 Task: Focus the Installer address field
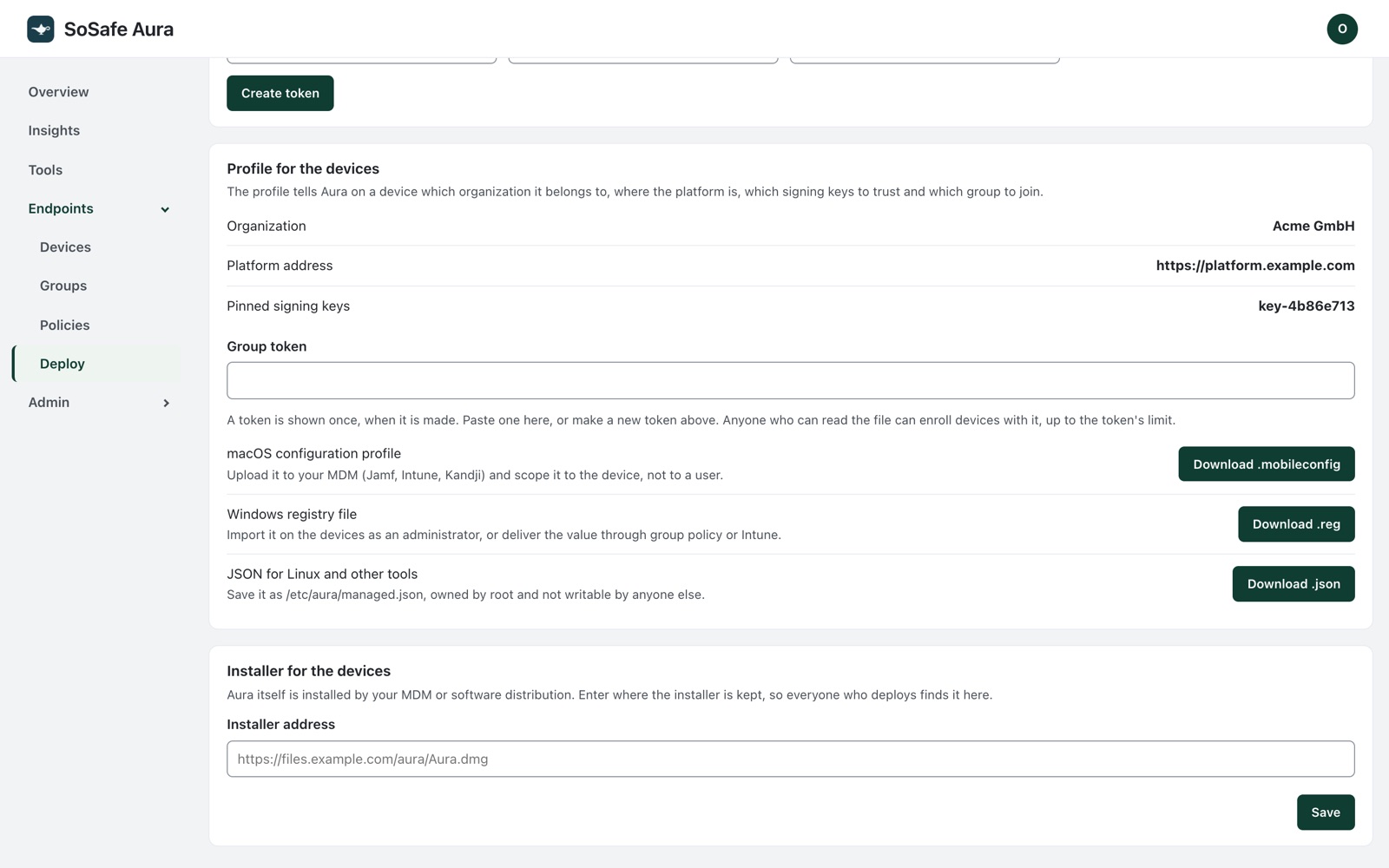point(790,759)
